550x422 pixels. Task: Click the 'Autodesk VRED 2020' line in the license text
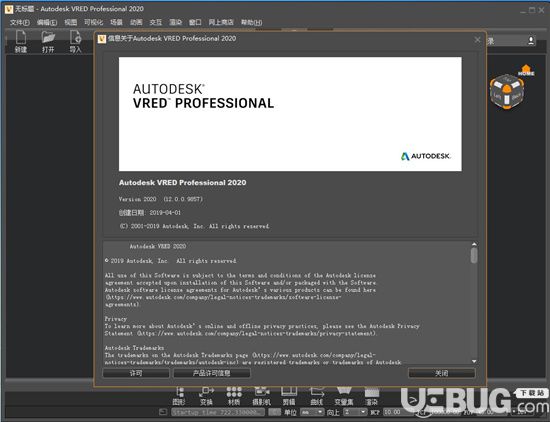click(x=158, y=246)
